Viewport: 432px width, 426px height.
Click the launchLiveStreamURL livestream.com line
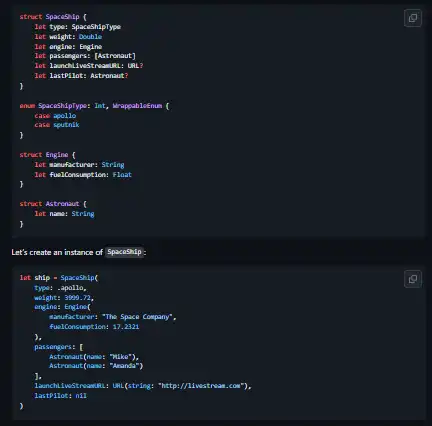(x=143, y=386)
